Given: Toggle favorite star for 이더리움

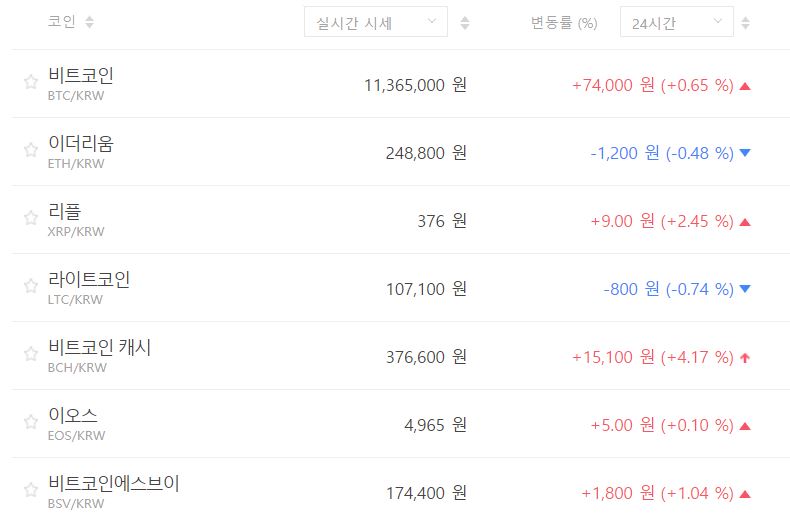Looking at the screenshot, I should point(31,151).
